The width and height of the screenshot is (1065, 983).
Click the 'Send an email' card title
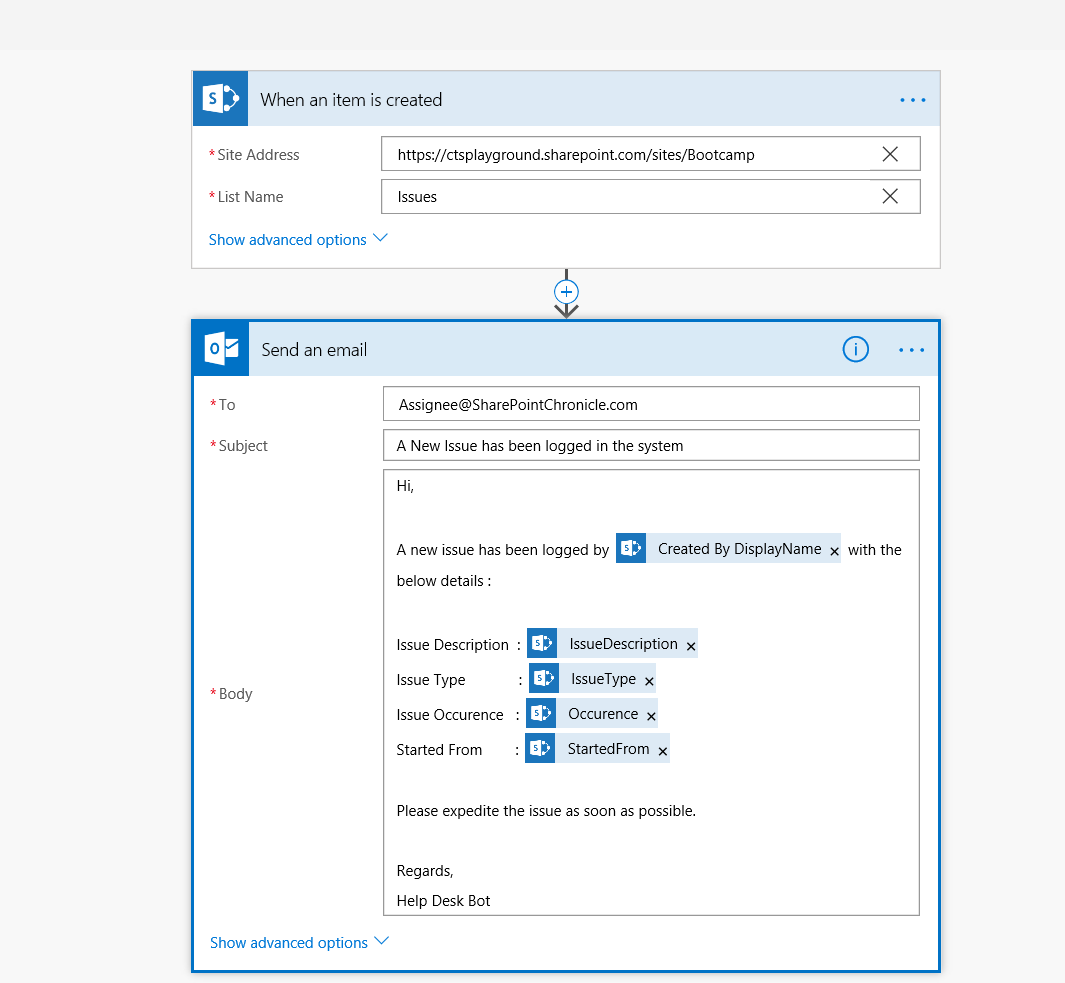click(314, 350)
